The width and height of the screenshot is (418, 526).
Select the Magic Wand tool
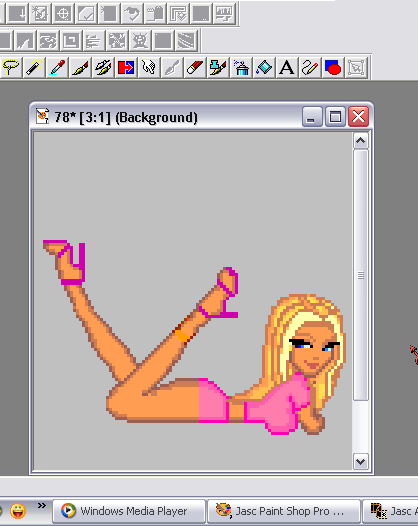[34, 67]
